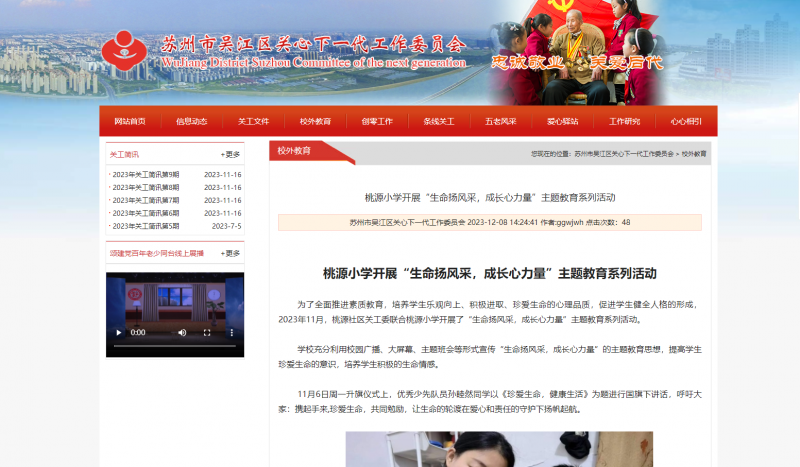Click the article photo below the text

point(499,449)
